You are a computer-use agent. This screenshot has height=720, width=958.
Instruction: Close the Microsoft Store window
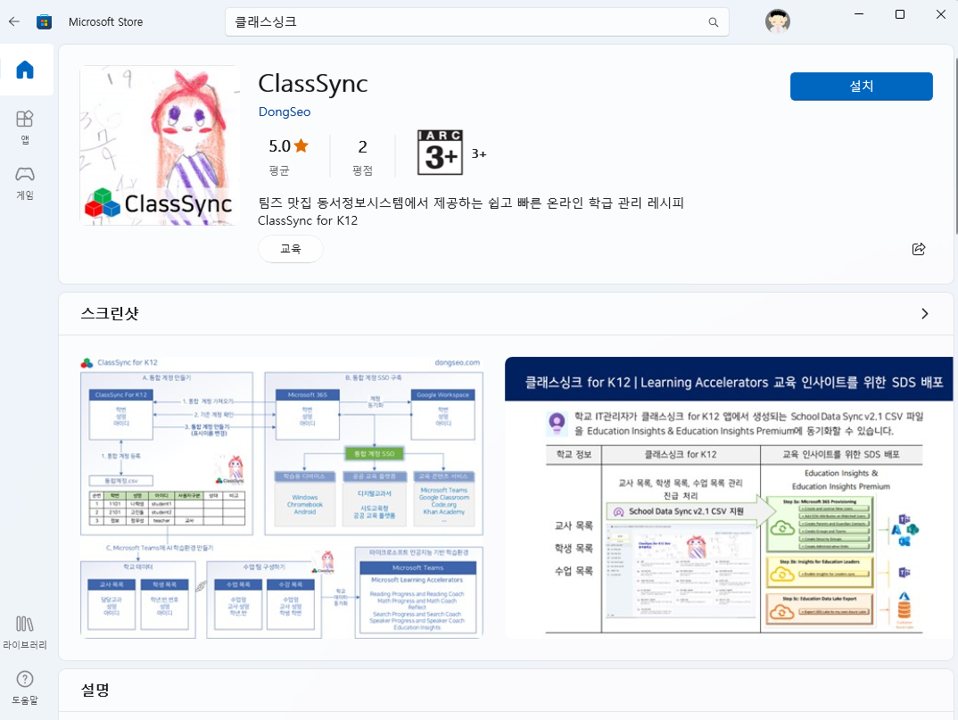(x=941, y=14)
